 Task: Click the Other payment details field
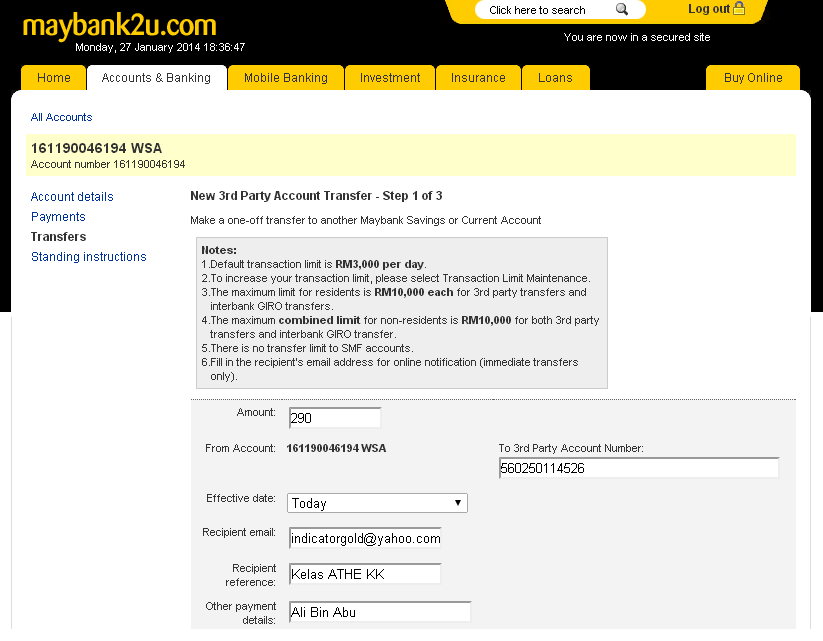(380, 612)
